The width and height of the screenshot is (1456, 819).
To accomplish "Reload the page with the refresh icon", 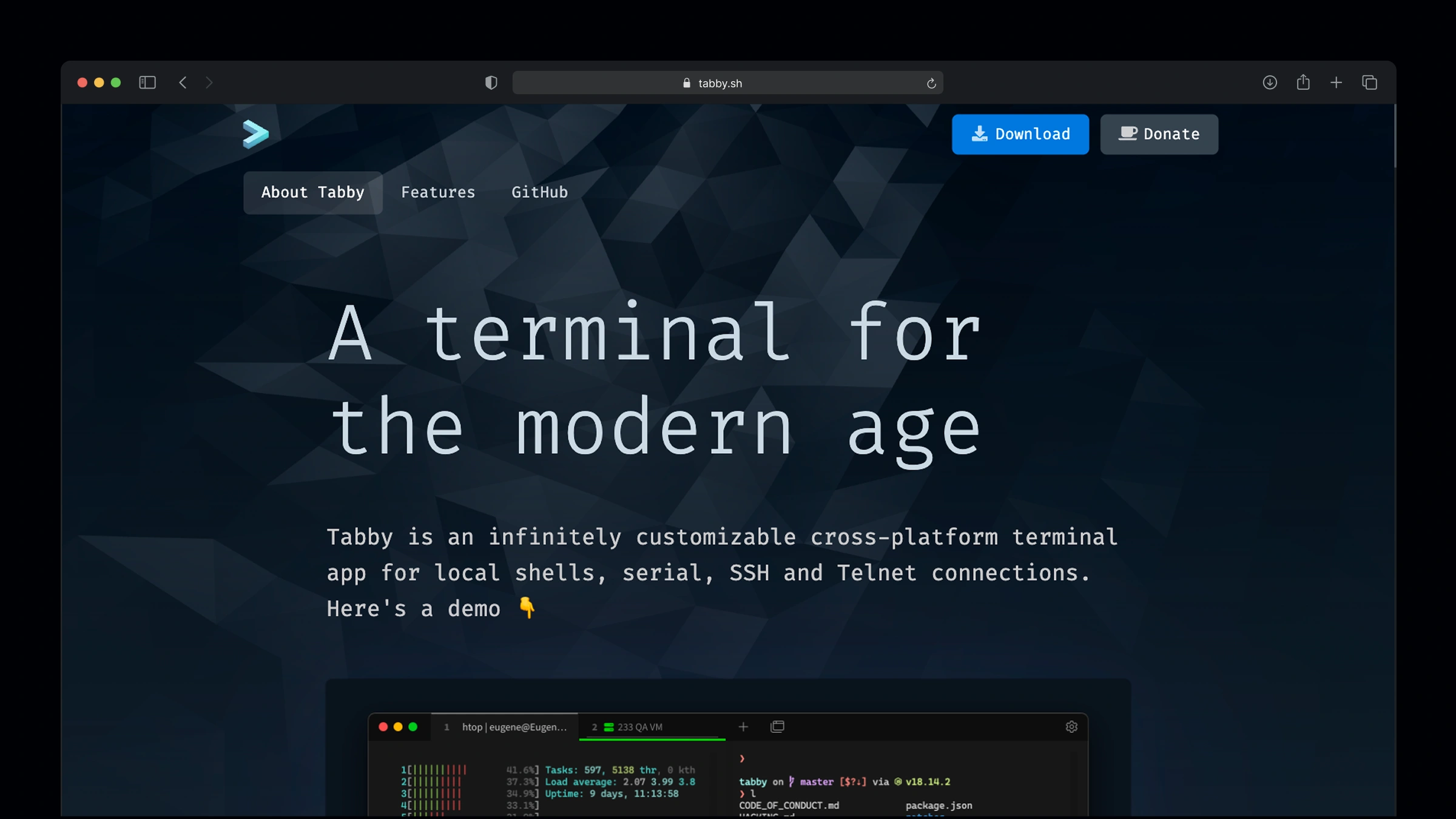I will pyautogui.click(x=931, y=83).
